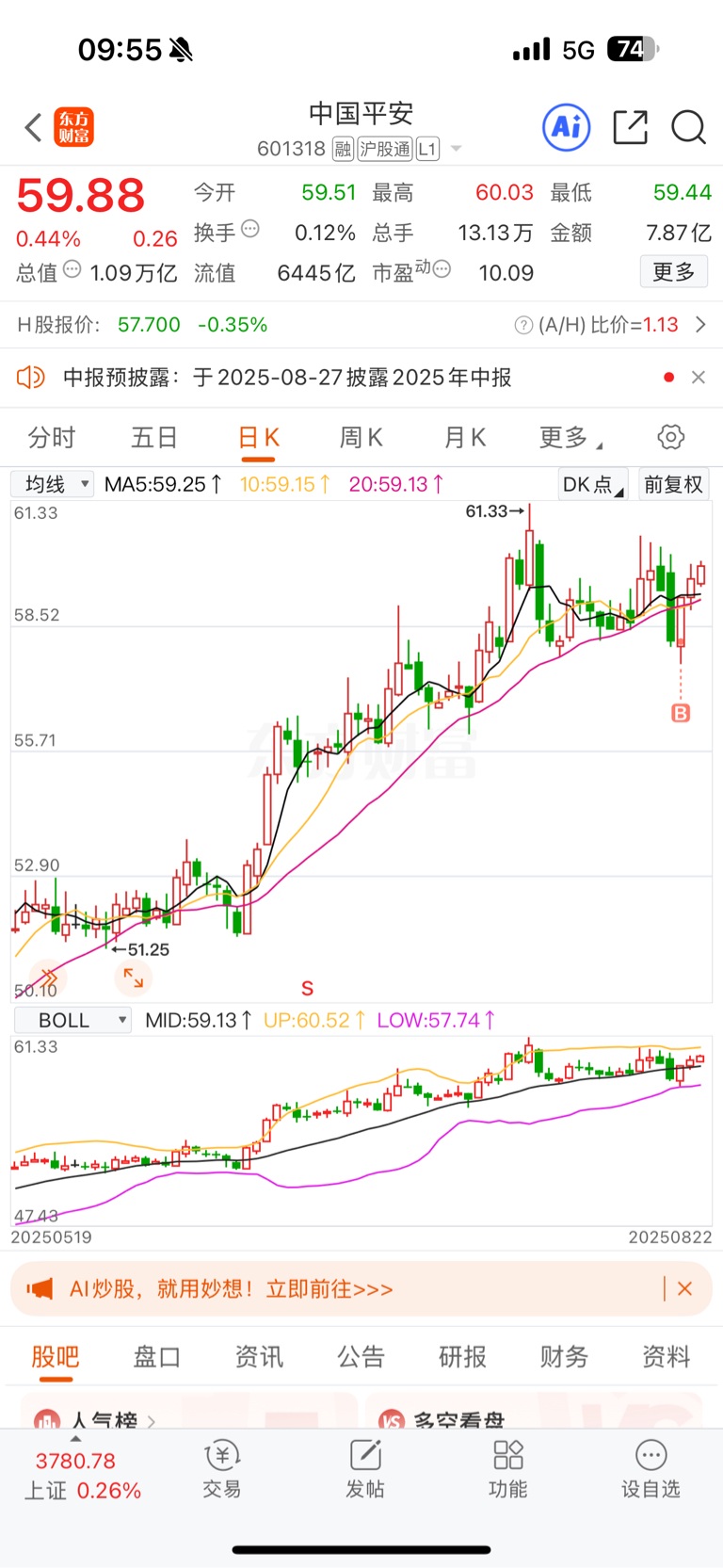The height and width of the screenshot is (1568, 723).
Task: Switch to the 财务 tab
Action: 564,1357
